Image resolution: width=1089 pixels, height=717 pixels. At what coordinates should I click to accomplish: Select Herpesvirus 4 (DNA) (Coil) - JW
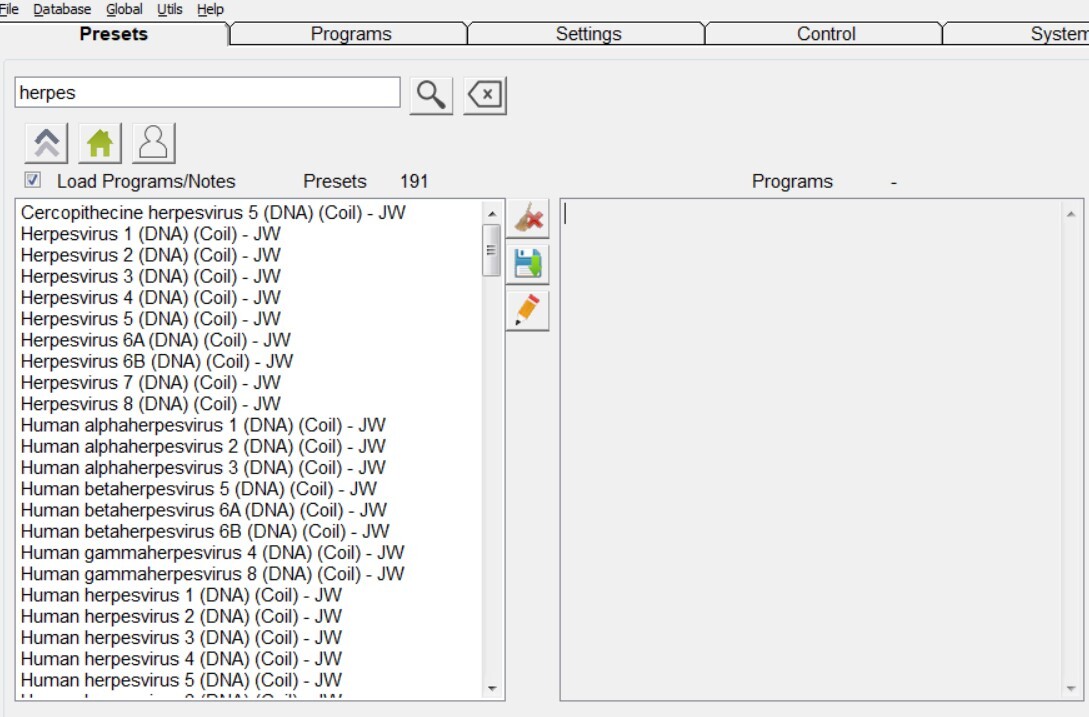point(151,297)
